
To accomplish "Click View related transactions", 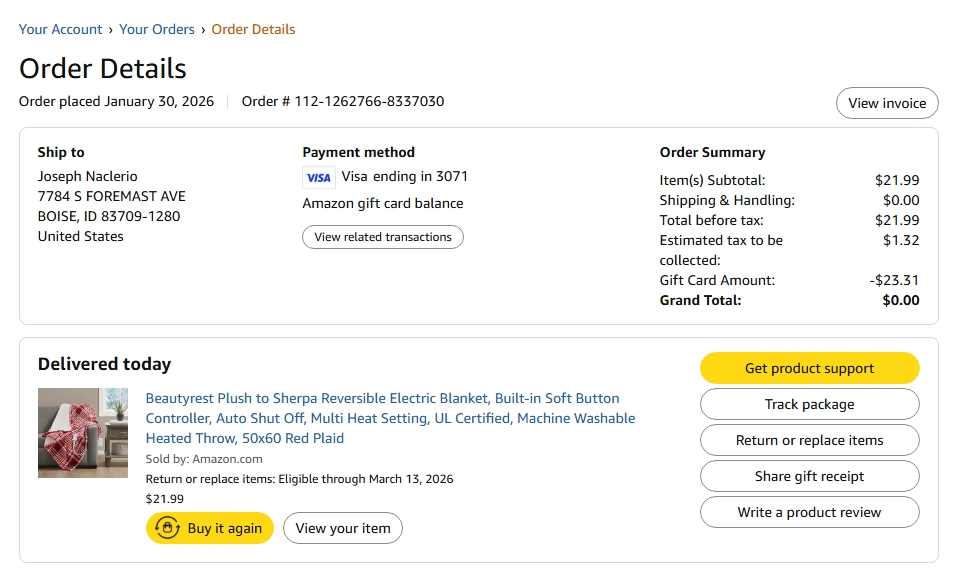I will (x=382, y=237).
